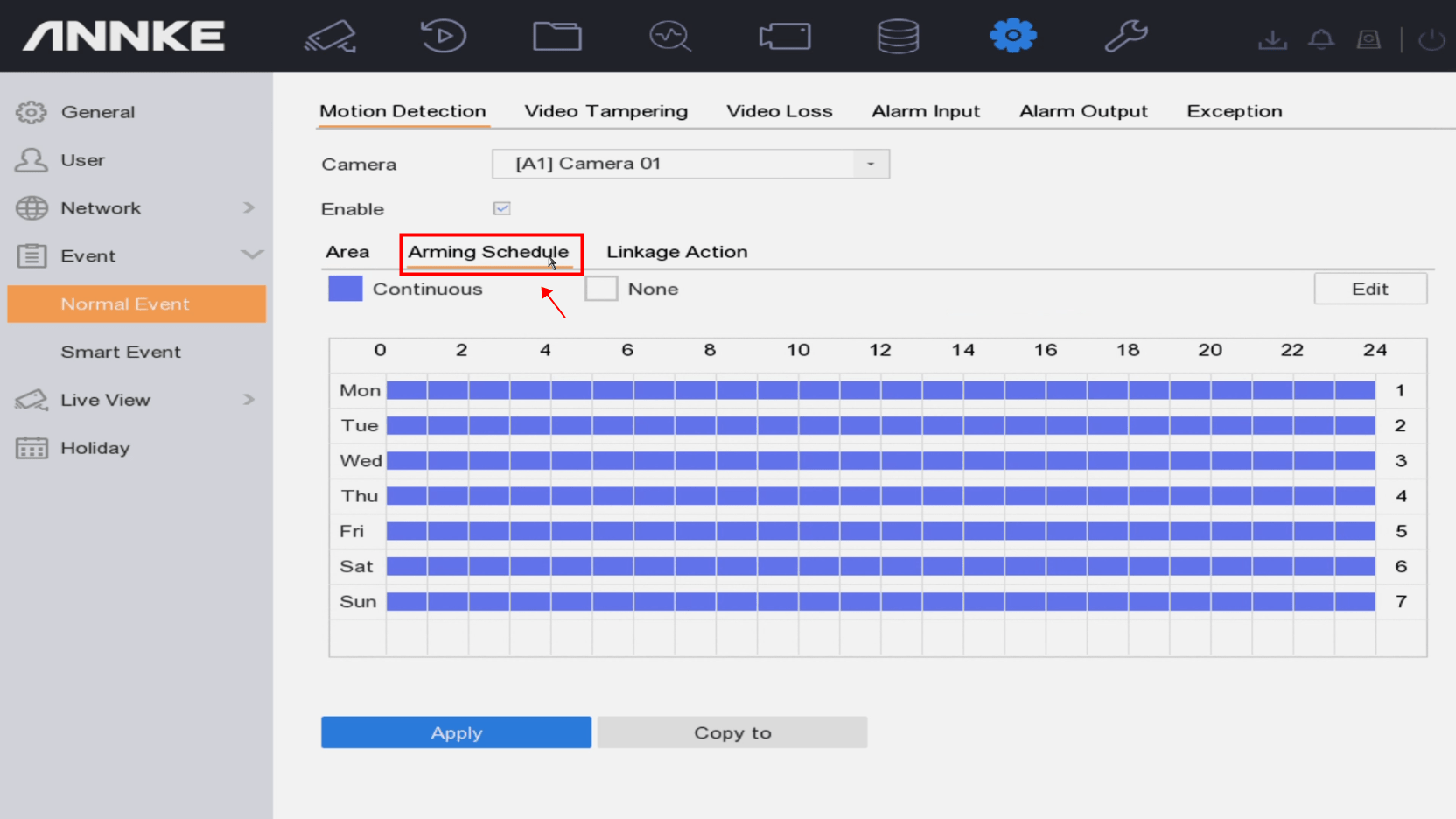Collapse the Event sidebar section

[136, 255]
